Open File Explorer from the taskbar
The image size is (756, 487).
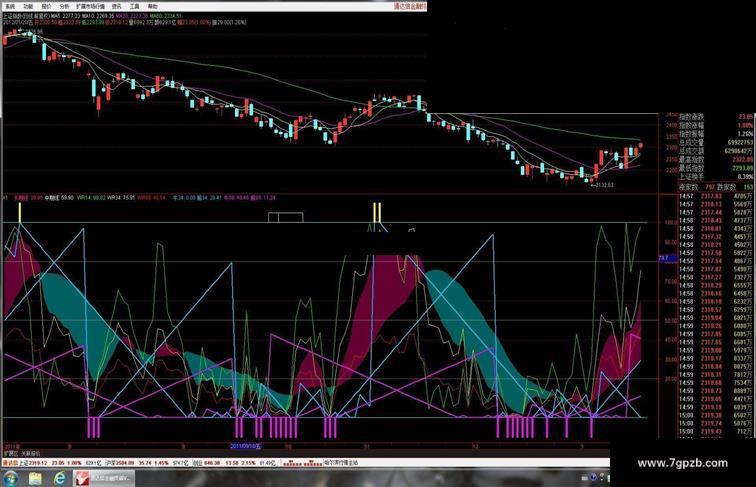coord(36,478)
